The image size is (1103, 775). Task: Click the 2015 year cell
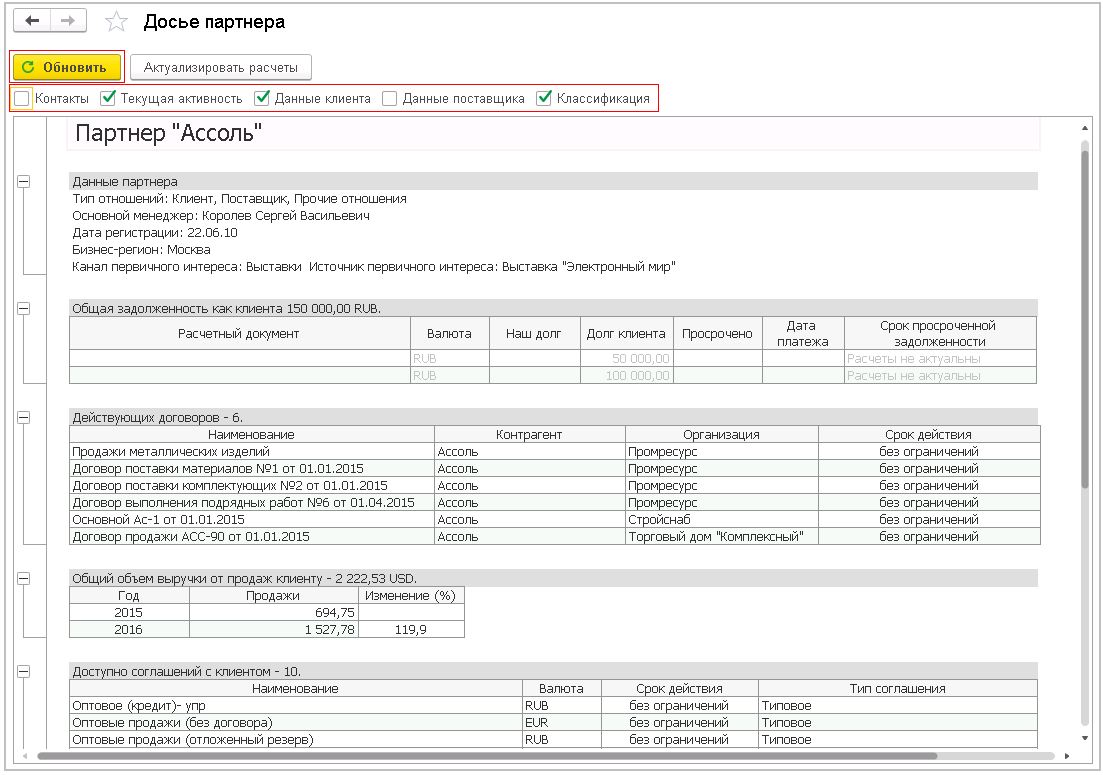point(129,613)
